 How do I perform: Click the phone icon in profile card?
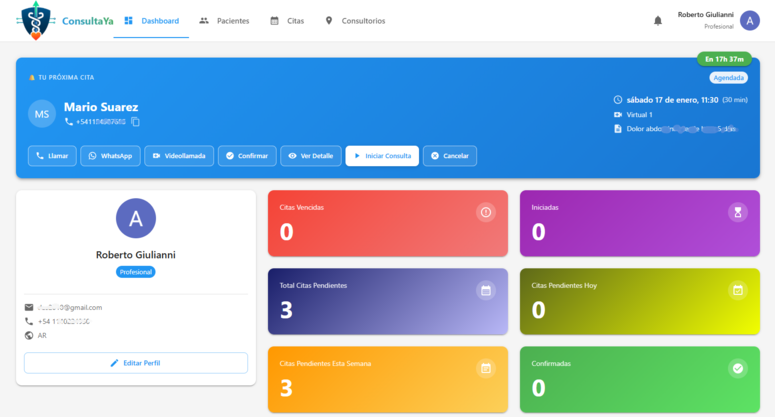29,321
